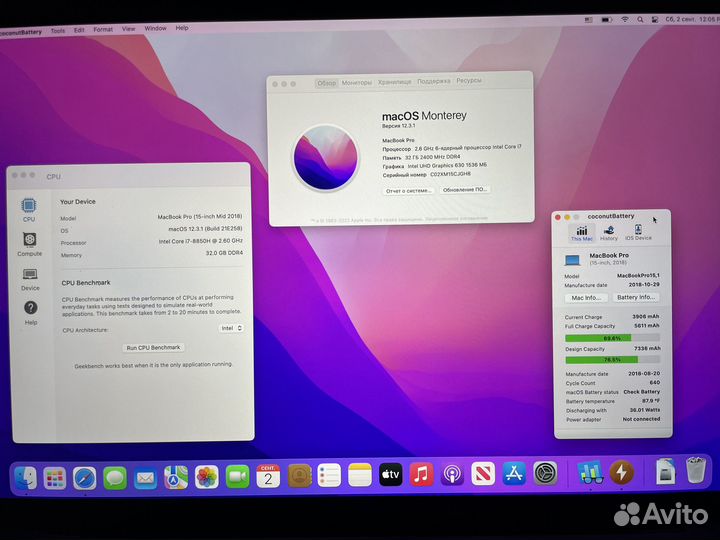Click Отчет о системе button
The image size is (720, 540).
tap(408, 191)
